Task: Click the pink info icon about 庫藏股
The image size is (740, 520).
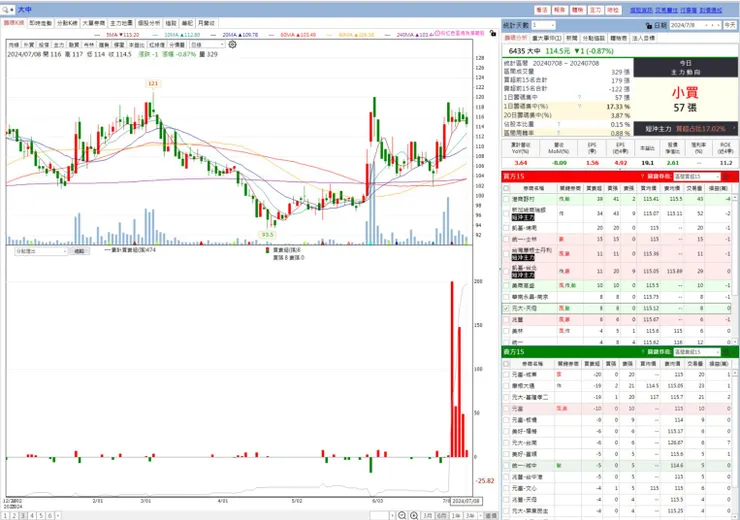Action: click(x=437, y=34)
